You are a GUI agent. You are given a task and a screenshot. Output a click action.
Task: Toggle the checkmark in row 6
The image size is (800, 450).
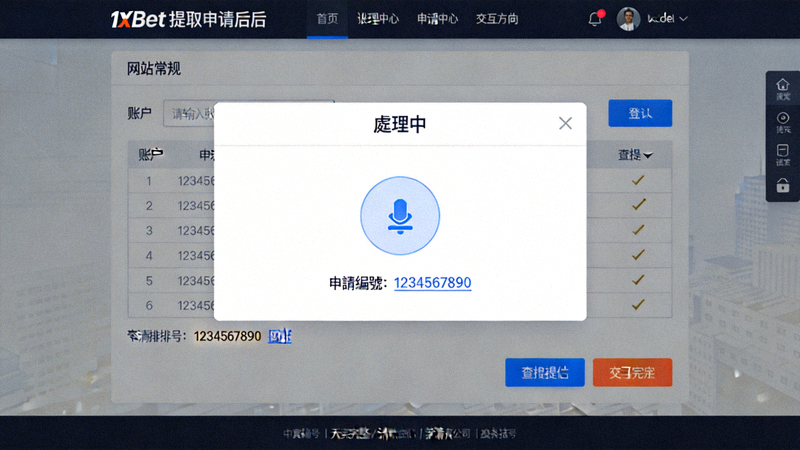[x=638, y=305]
